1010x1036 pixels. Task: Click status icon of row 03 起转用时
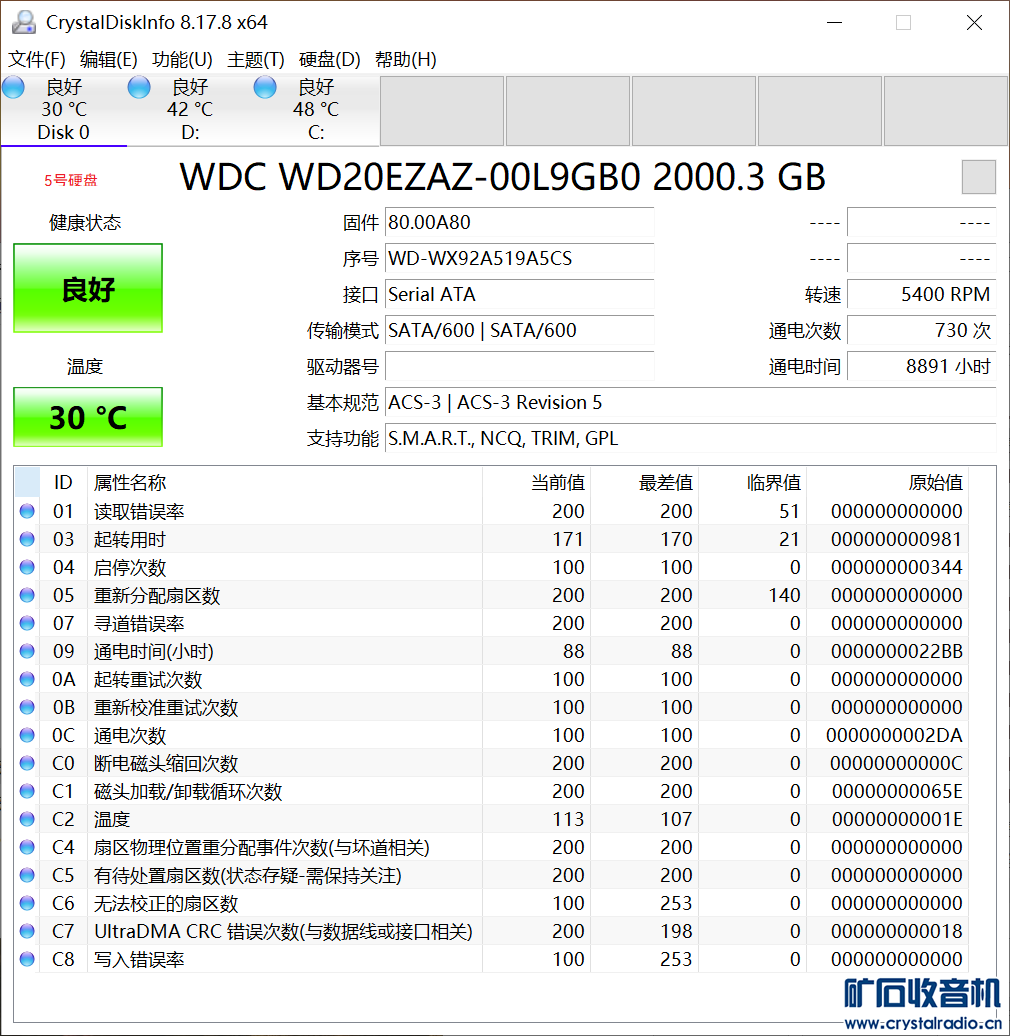pyautogui.click(x=27, y=539)
